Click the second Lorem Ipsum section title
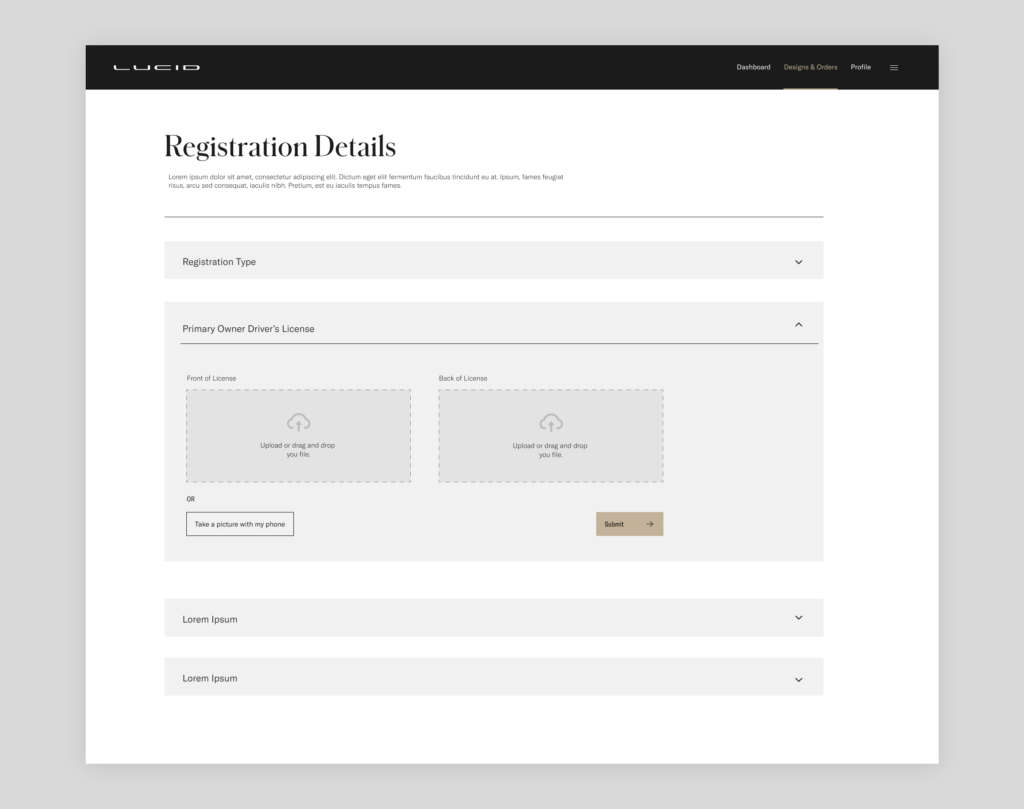 click(210, 678)
